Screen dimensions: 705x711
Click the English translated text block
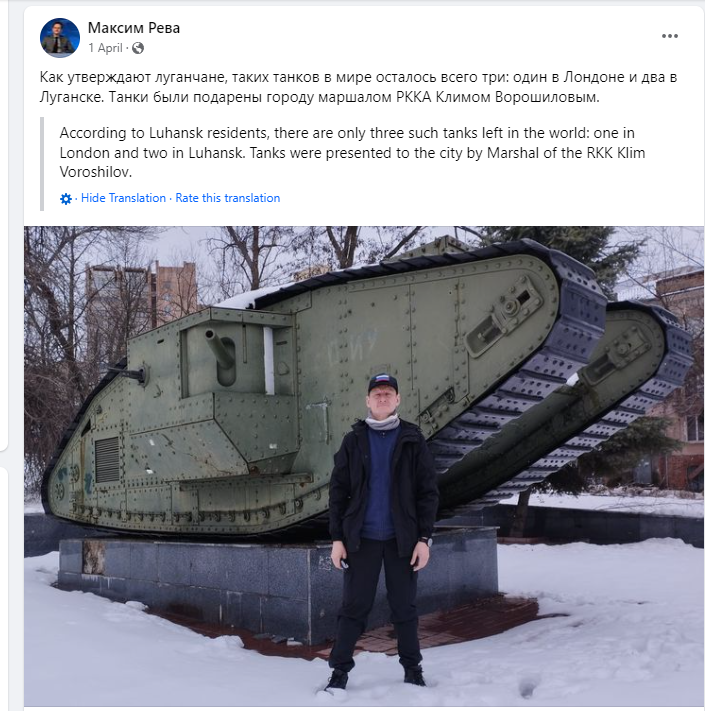click(x=352, y=152)
